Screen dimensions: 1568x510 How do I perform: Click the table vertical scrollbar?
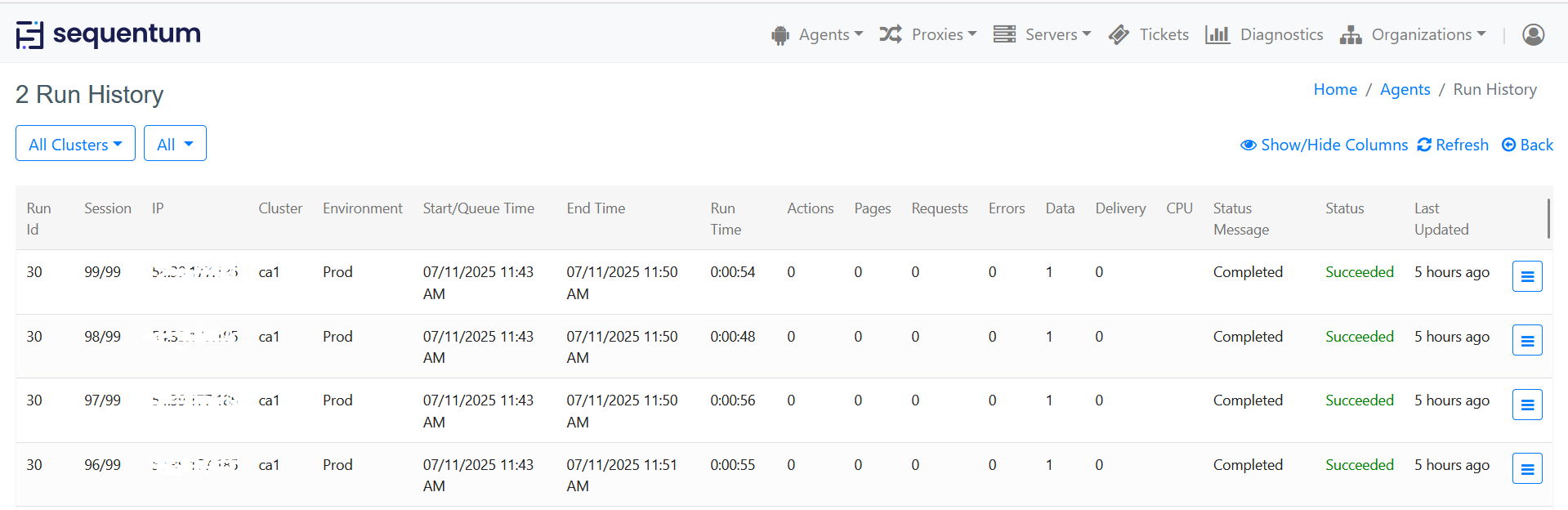(1548, 218)
